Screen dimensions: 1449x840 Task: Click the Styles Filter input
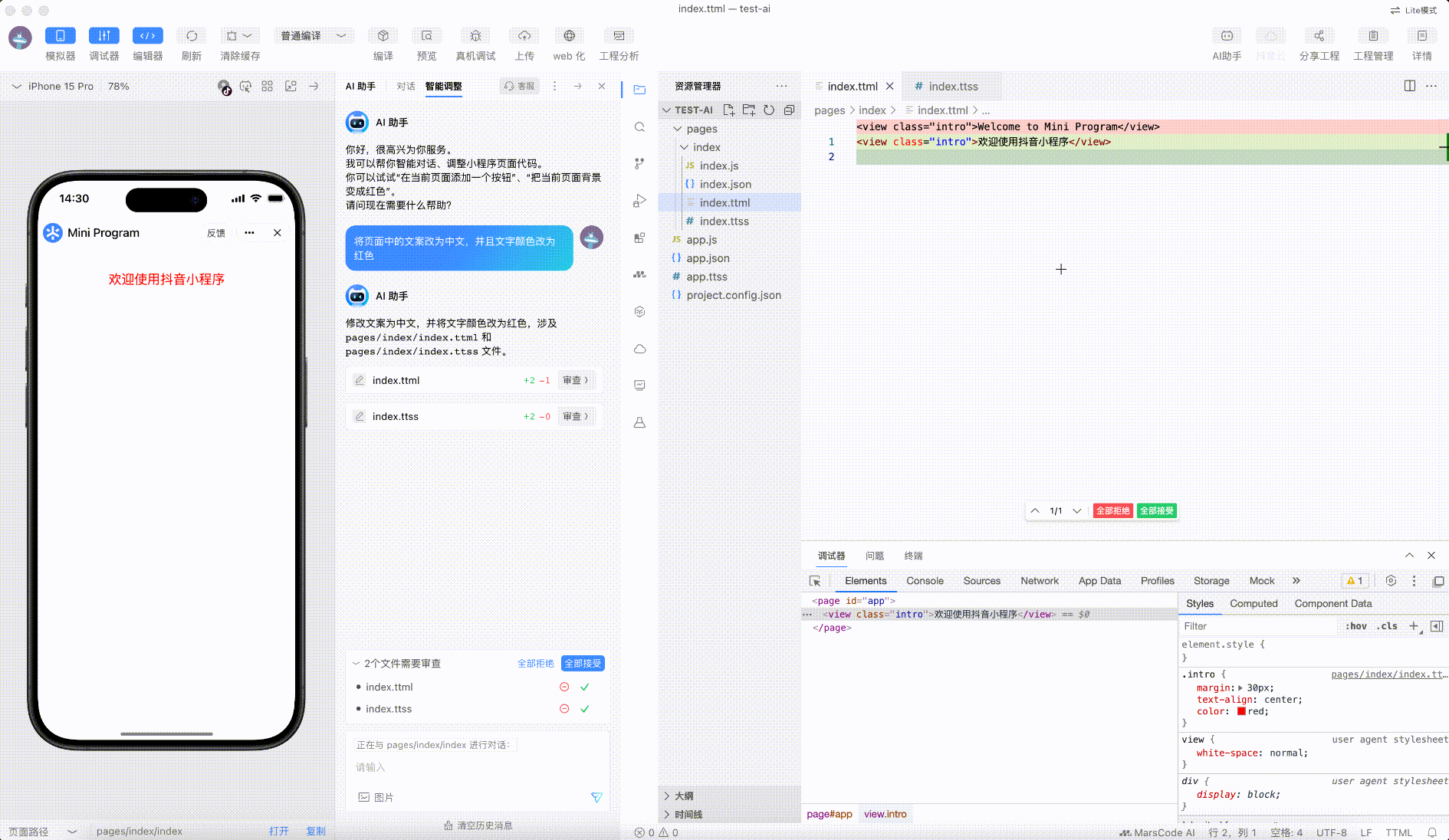[x=1258, y=626]
